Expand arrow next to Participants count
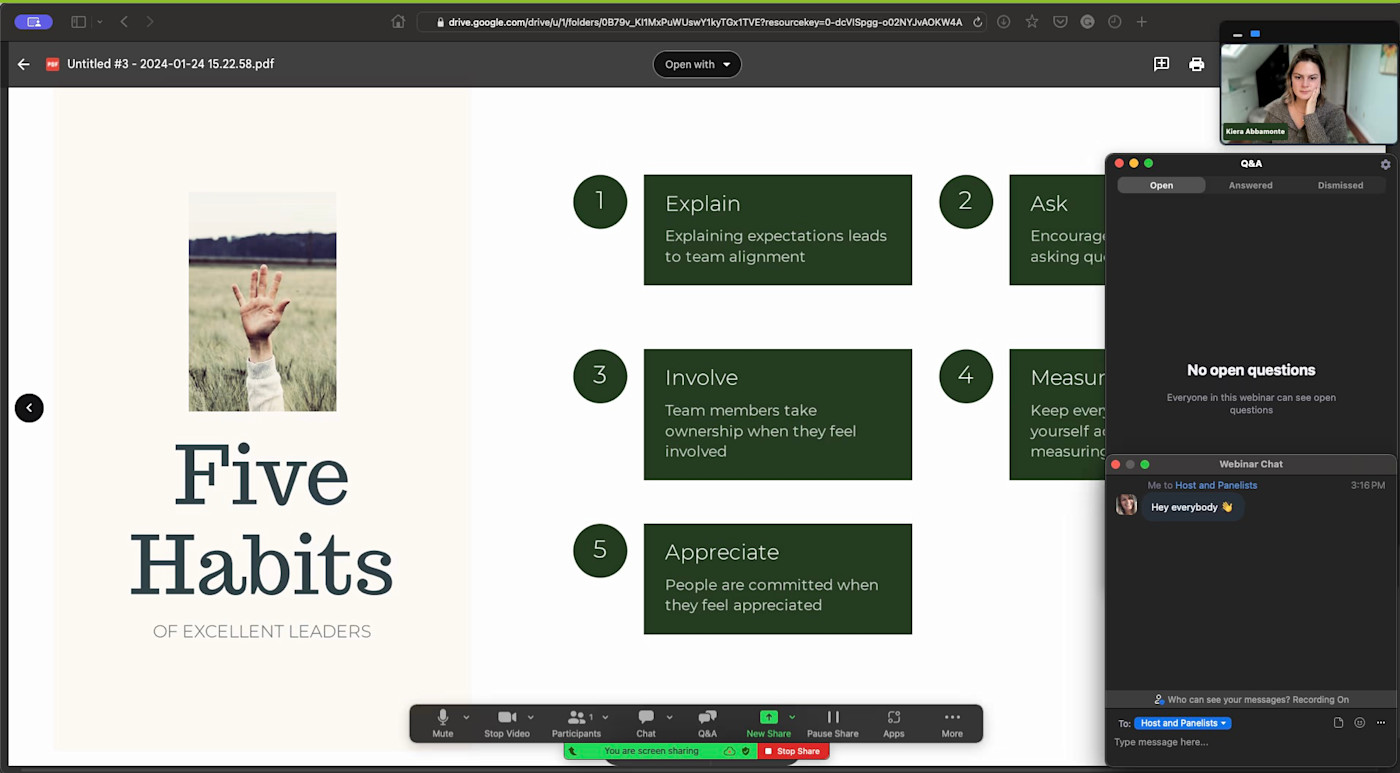The height and width of the screenshot is (773, 1400). point(605,717)
